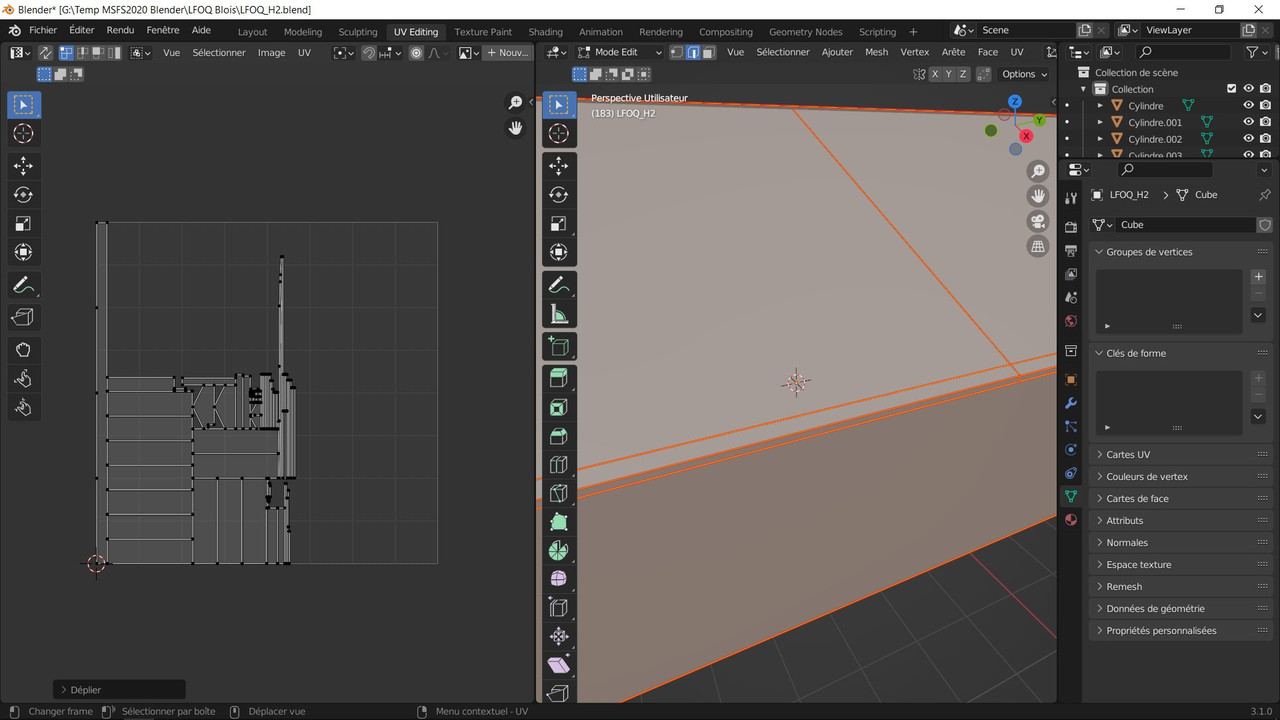Toggle fake user shield for Cube mesh

(1265, 225)
